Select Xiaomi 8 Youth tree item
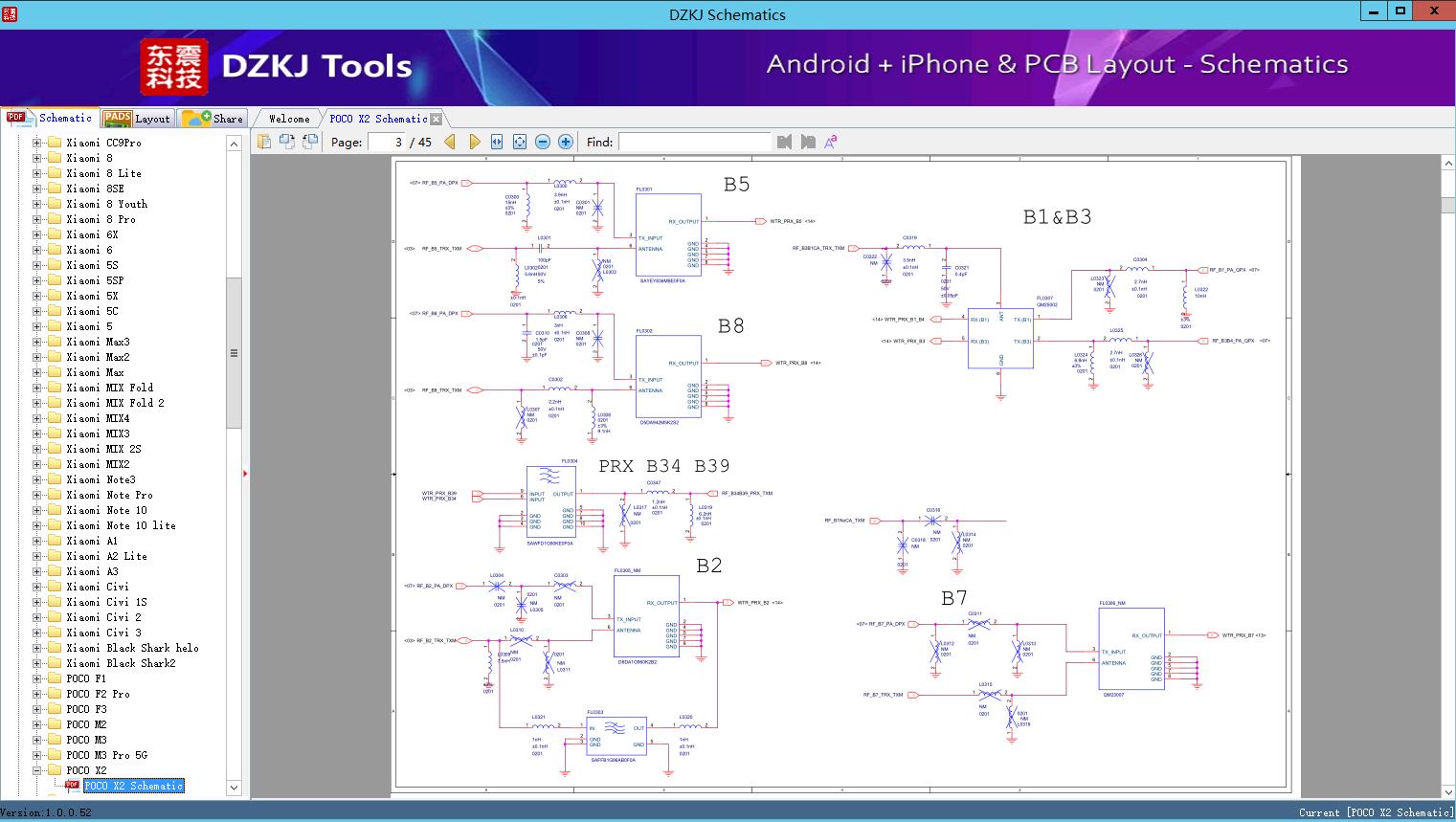 (106, 204)
